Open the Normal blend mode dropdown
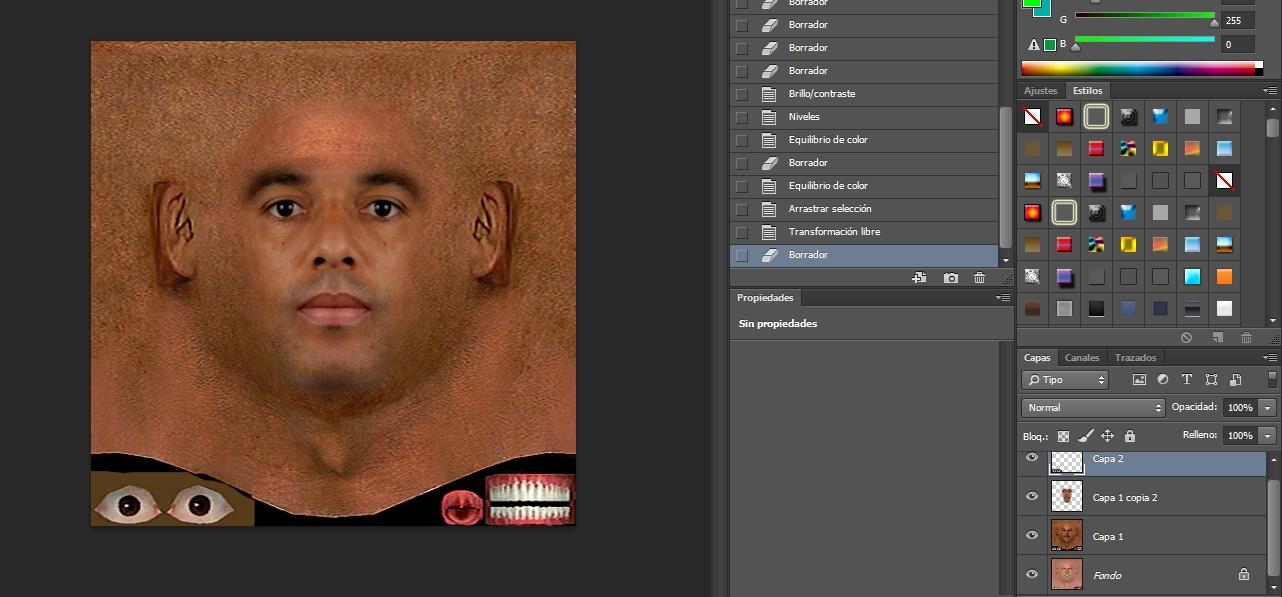1282x597 pixels. (x=1093, y=408)
